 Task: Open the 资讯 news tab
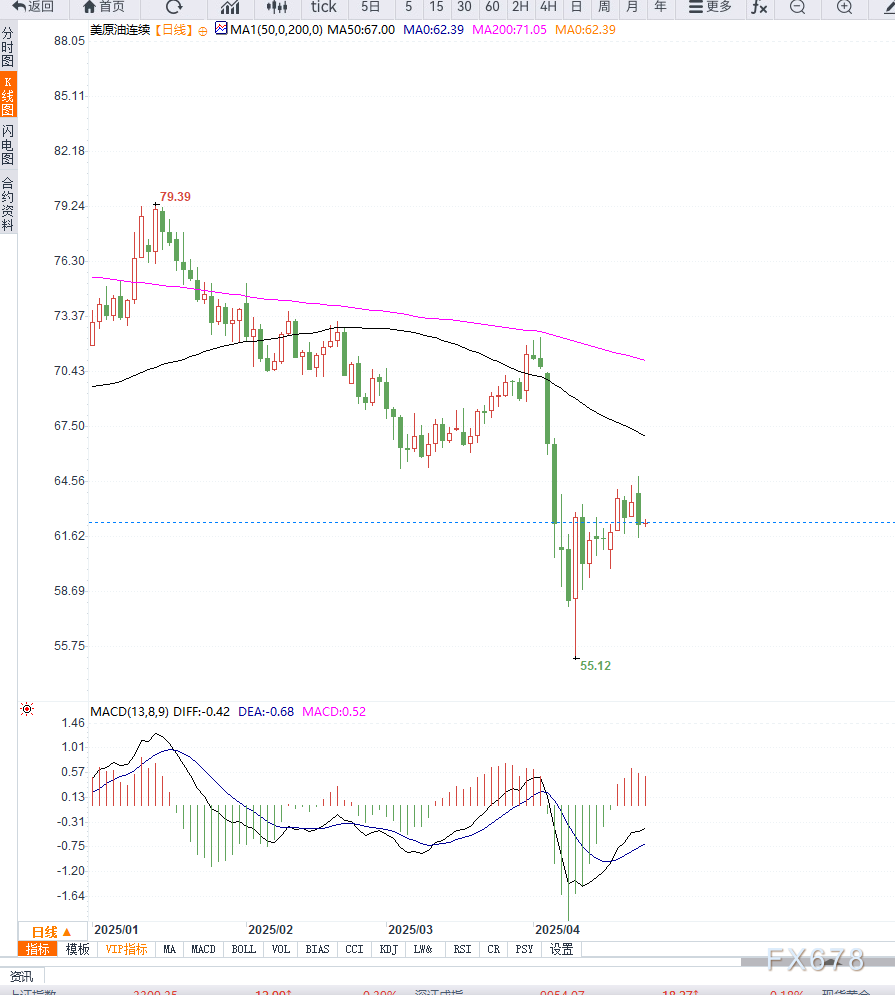click(x=21, y=976)
